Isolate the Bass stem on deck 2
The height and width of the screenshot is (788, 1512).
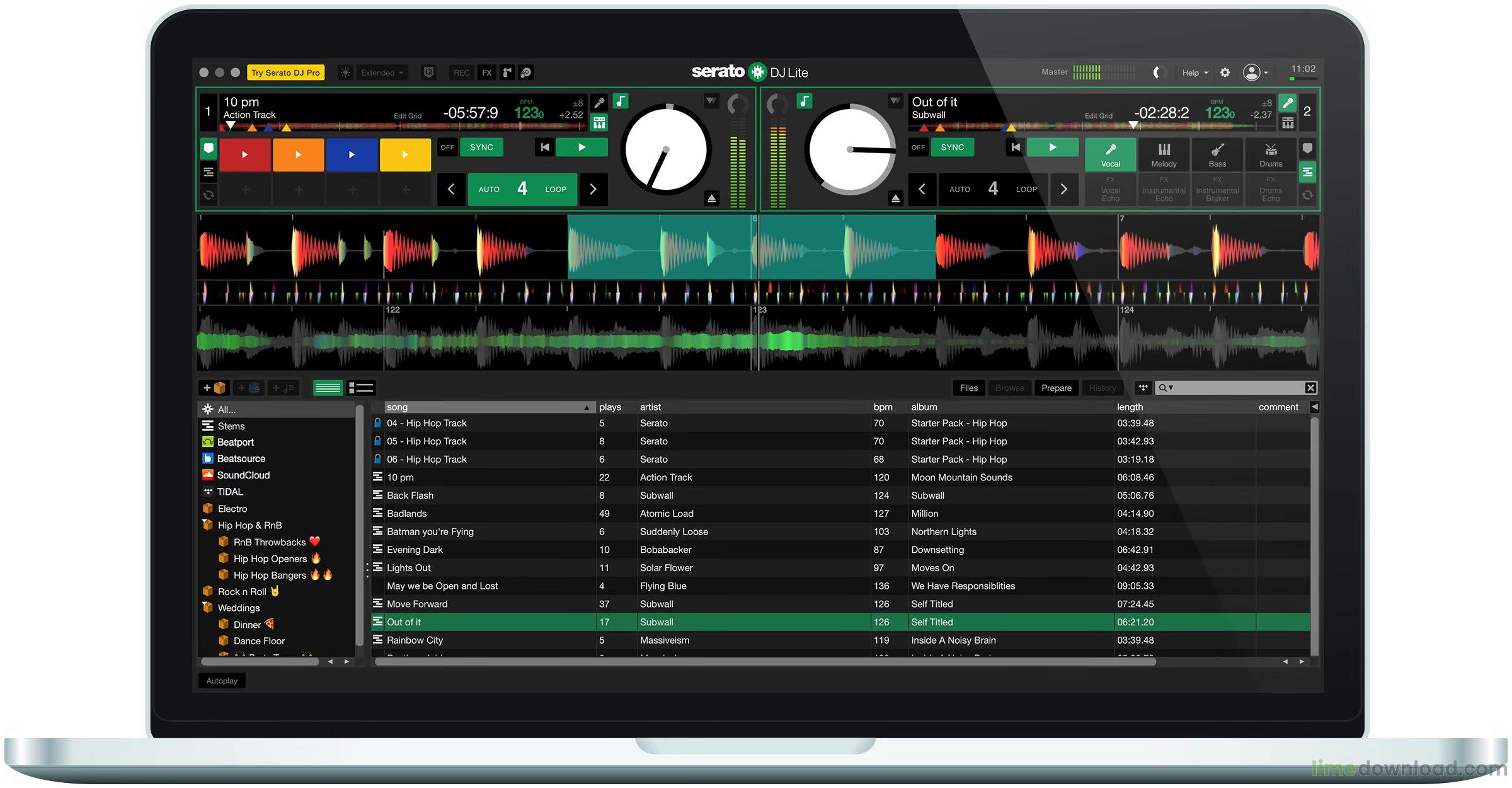click(x=1217, y=154)
